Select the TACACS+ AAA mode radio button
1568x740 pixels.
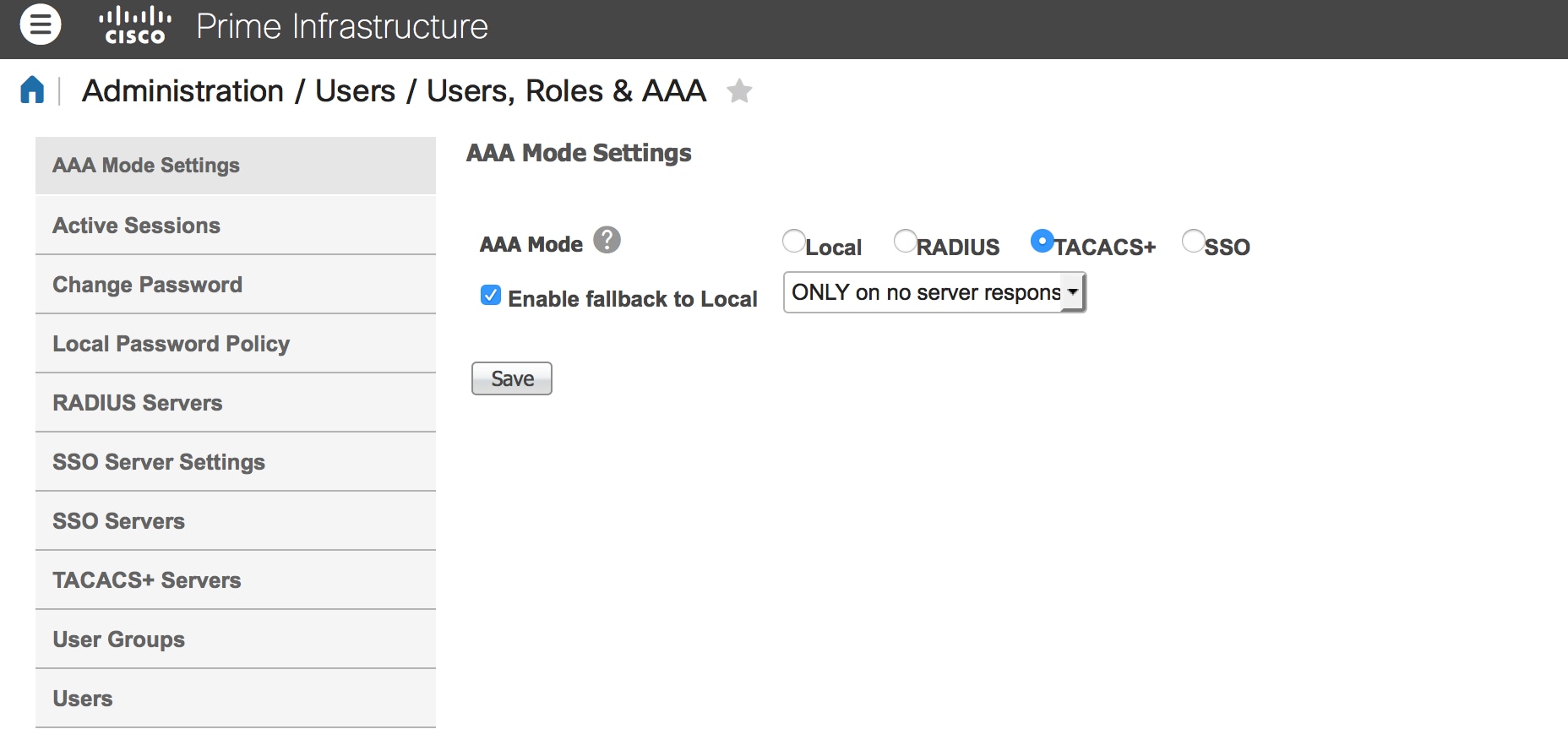1043,242
